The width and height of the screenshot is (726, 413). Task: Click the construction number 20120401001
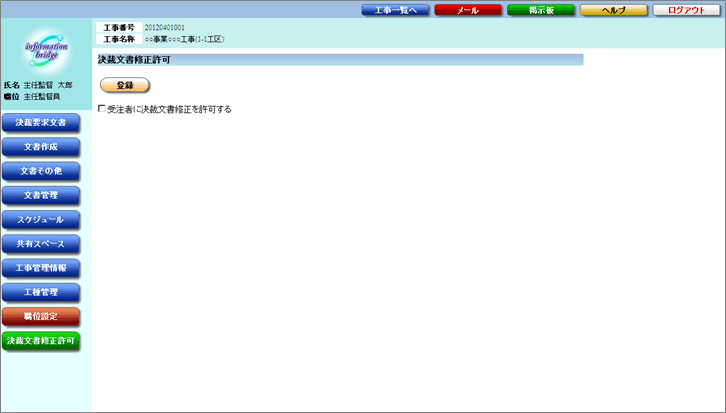pos(164,27)
